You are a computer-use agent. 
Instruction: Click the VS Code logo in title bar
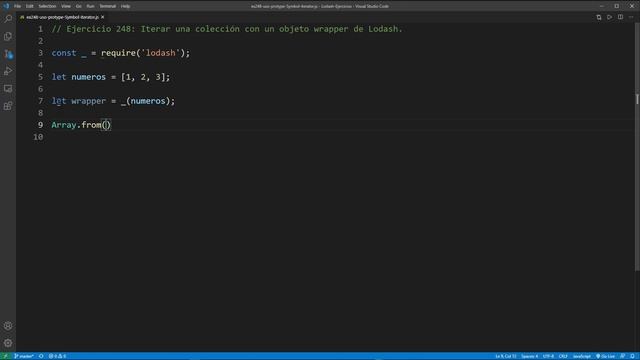(x=6, y=6)
